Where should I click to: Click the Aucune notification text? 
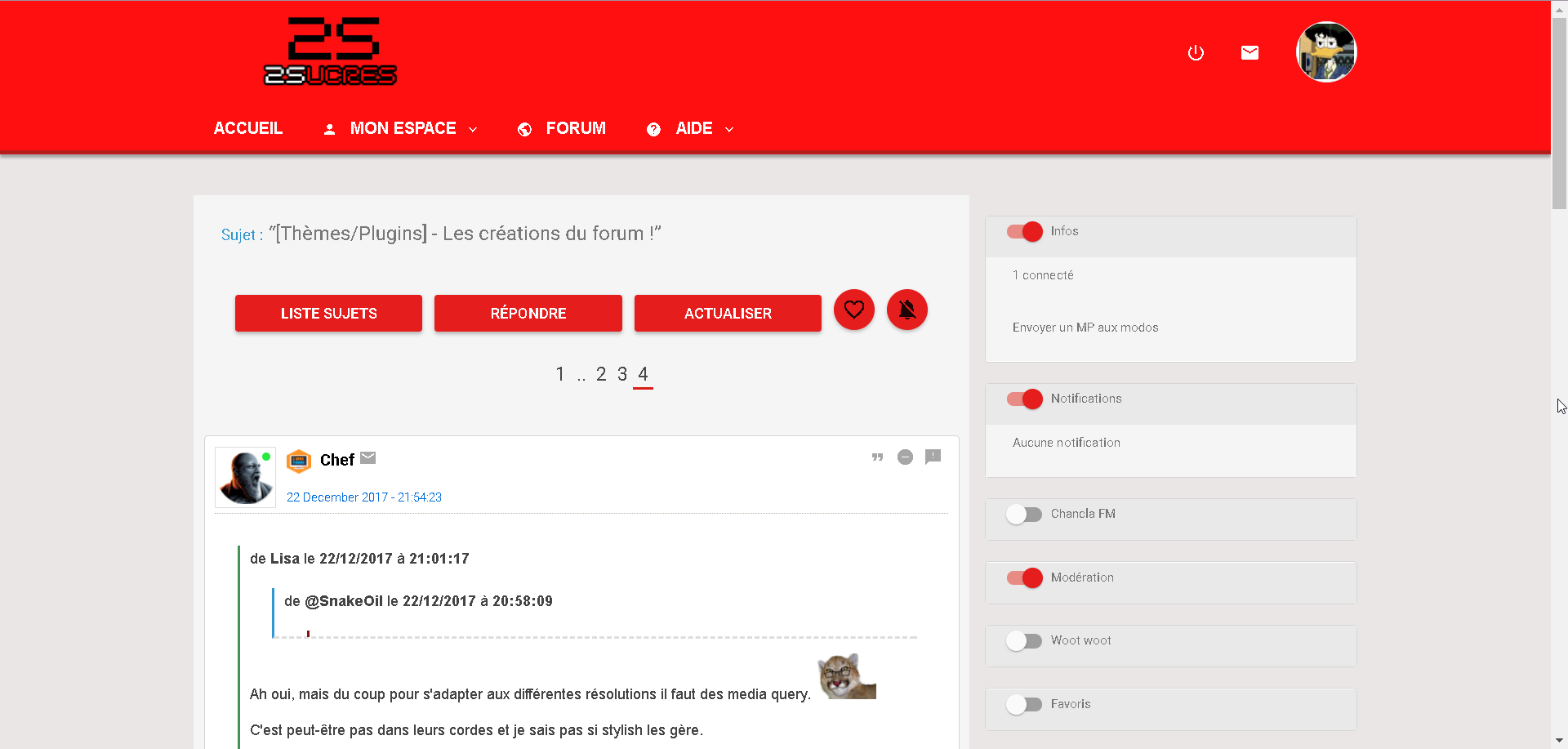pyautogui.click(x=1067, y=443)
